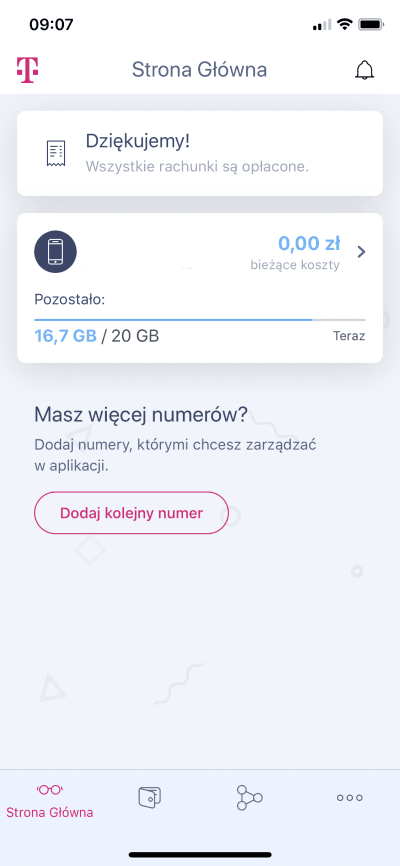Expand current costs chevron arrow
The height and width of the screenshot is (866, 400).
click(x=361, y=252)
